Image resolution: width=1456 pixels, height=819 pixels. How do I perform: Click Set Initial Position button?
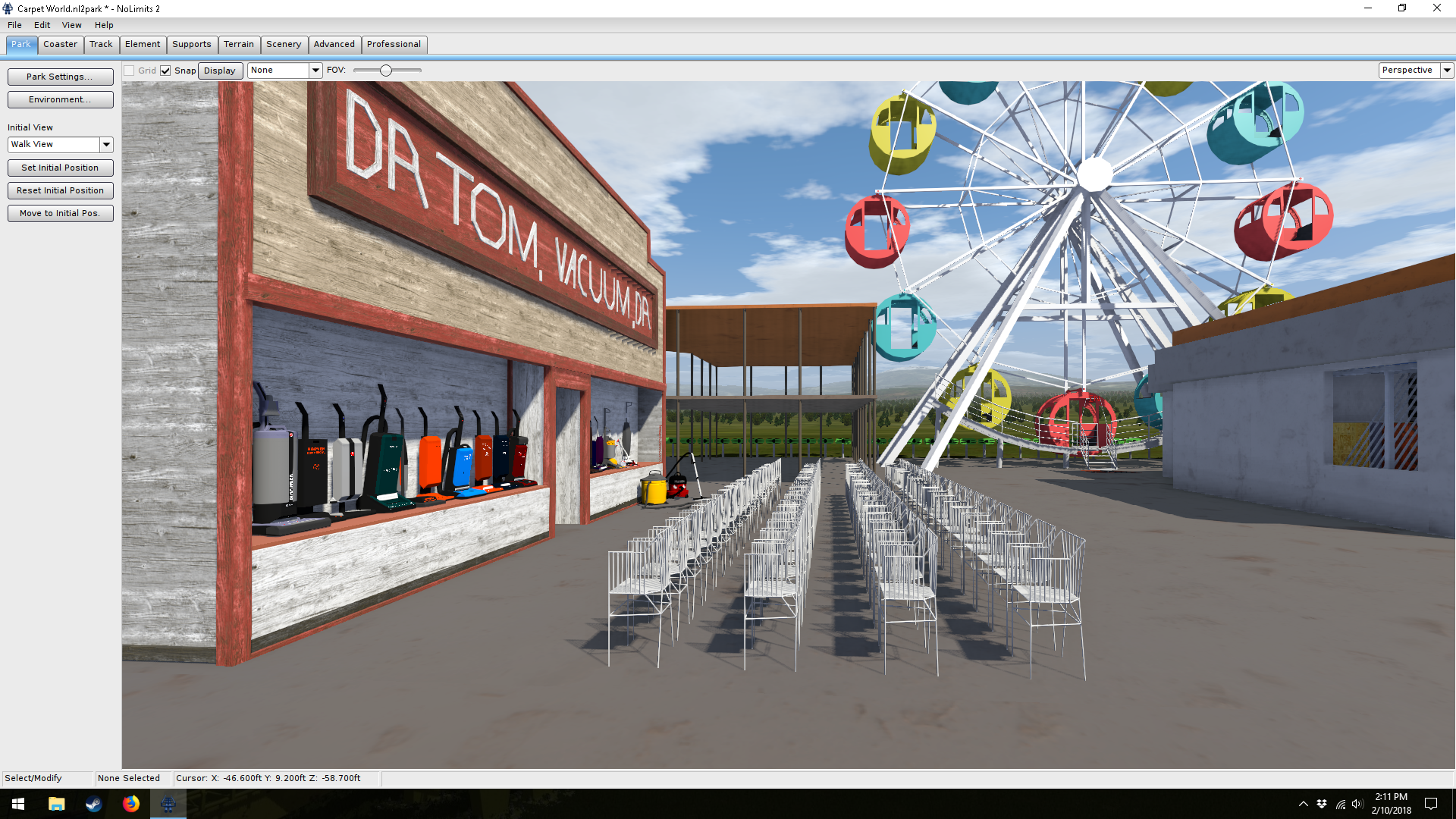click(60, 168)
